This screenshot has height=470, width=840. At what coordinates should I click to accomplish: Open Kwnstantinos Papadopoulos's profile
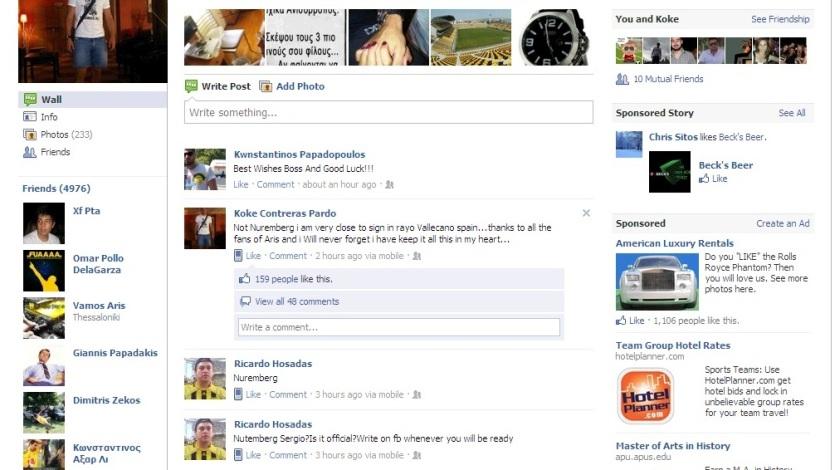pyautogui.click(x=299, y=154)
